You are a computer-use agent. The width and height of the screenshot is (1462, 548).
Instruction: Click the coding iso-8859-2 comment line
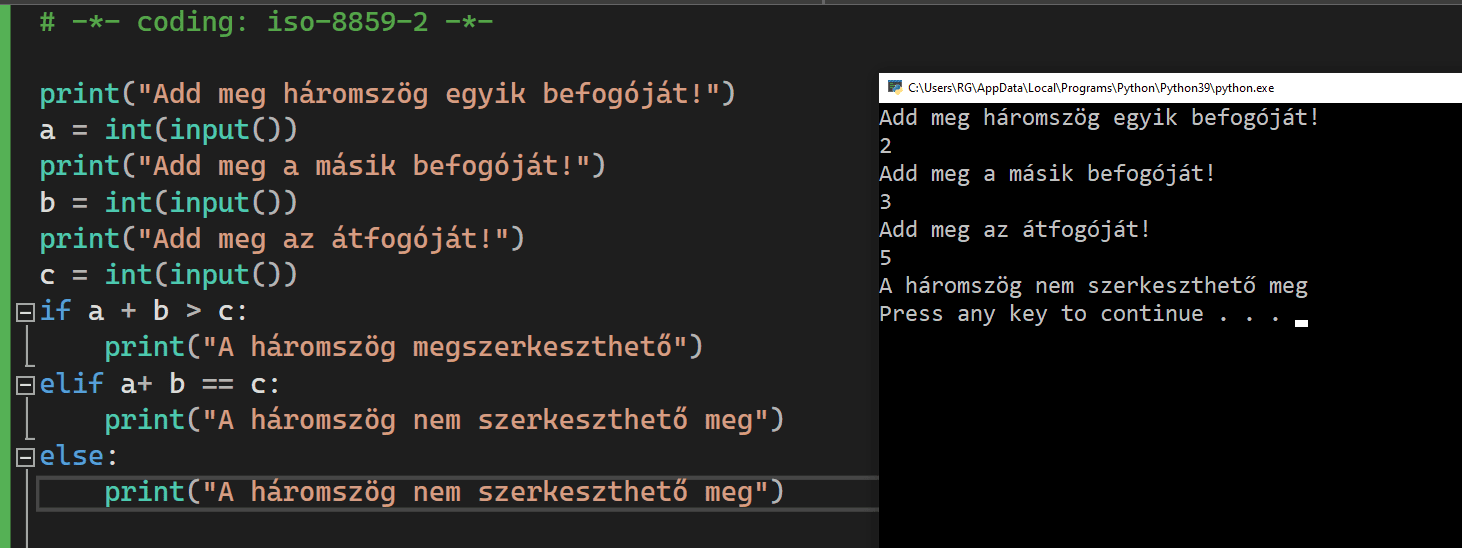click(x=266, y=22)
